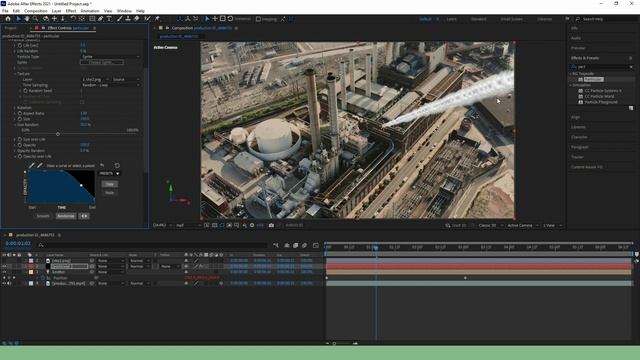Open the Composition menu
Viewport: 640px width, 360px height.
point(36,11)
